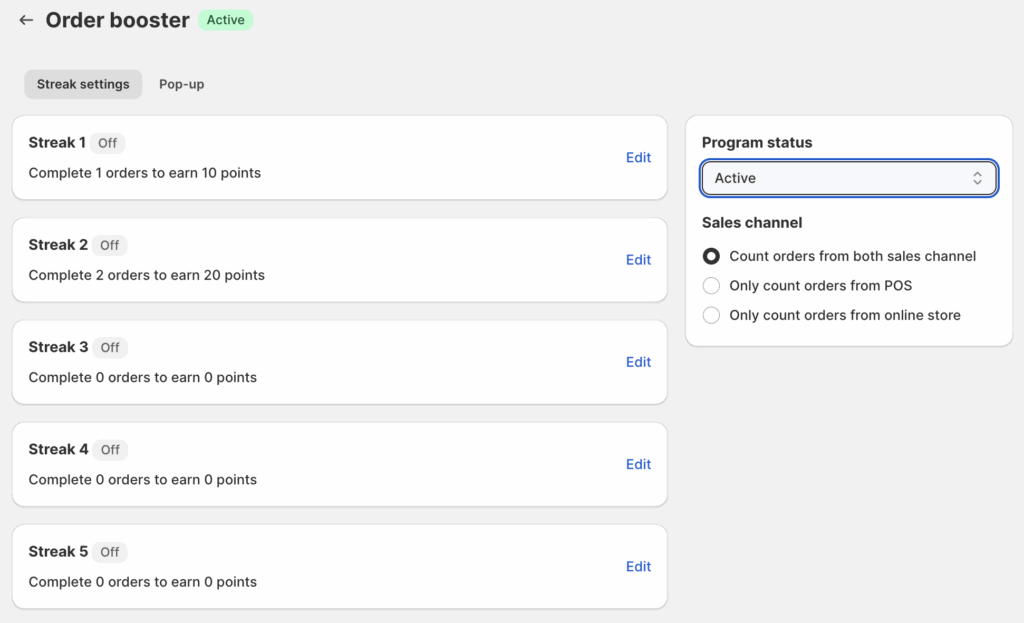The image size is (1024, 623).
Task: Click the Off label on Streak 5
Action: click(x=110, y=552)
